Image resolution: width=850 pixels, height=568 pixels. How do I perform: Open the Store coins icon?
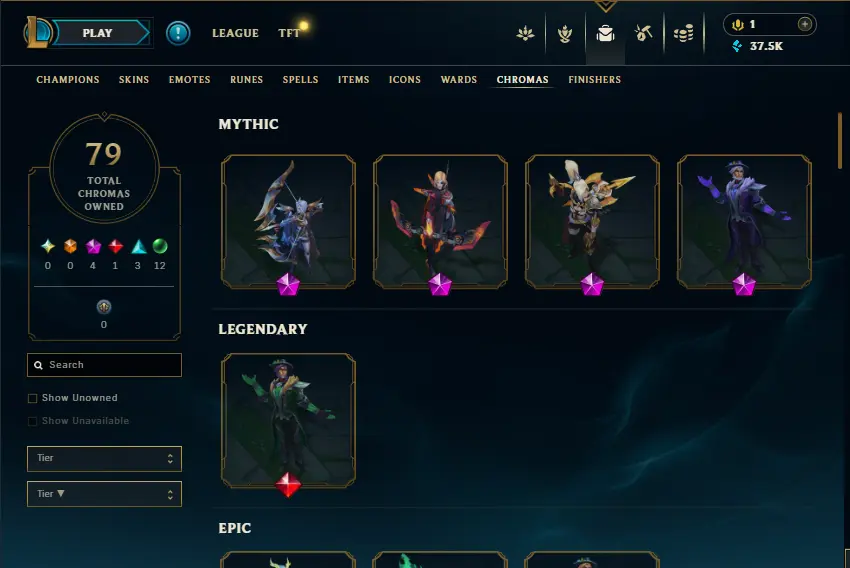pyautogui.click(x=684, y=34)
